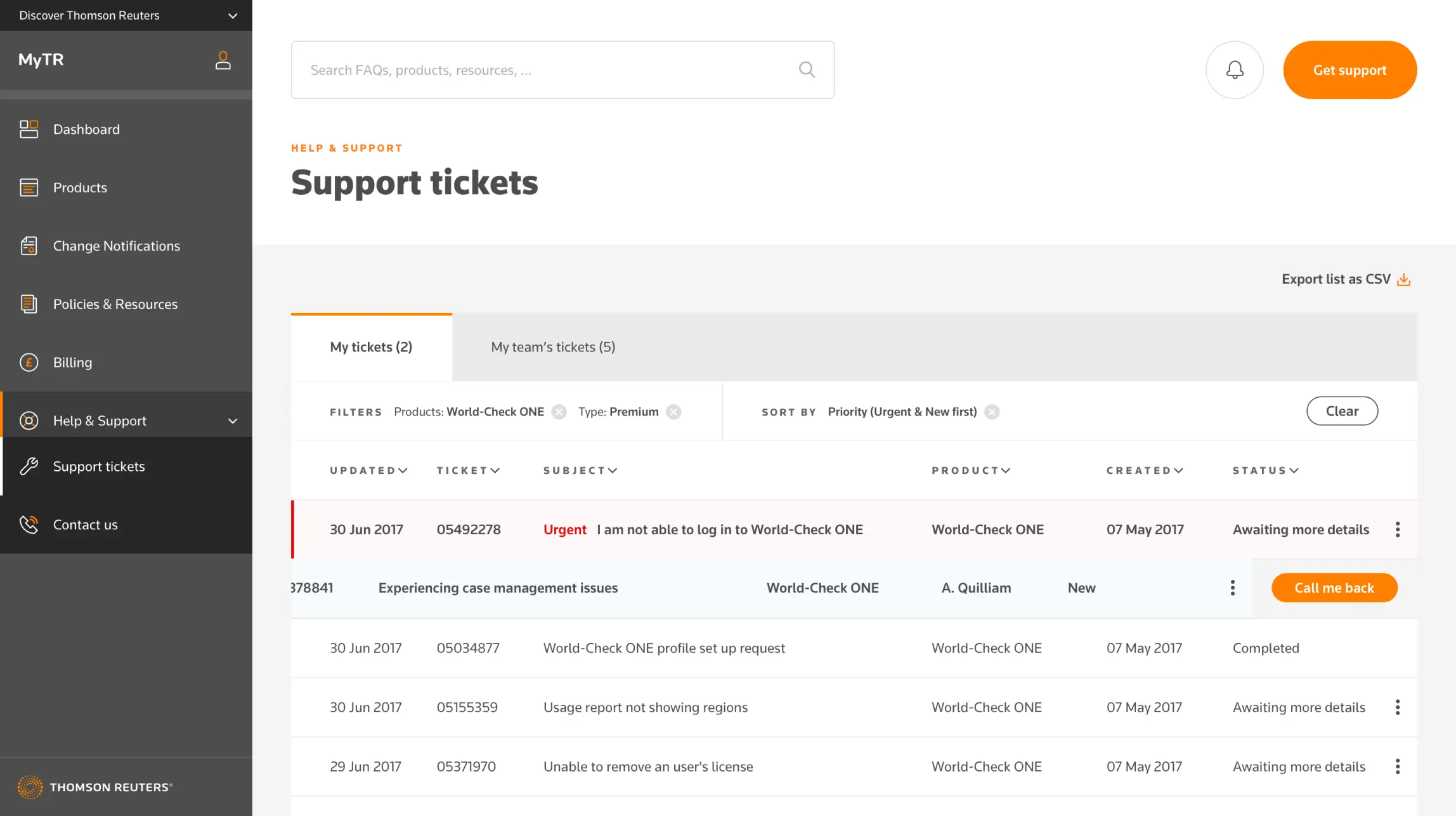
Task: Click into the Search FAQs input field
Action: tap(562, 70)
